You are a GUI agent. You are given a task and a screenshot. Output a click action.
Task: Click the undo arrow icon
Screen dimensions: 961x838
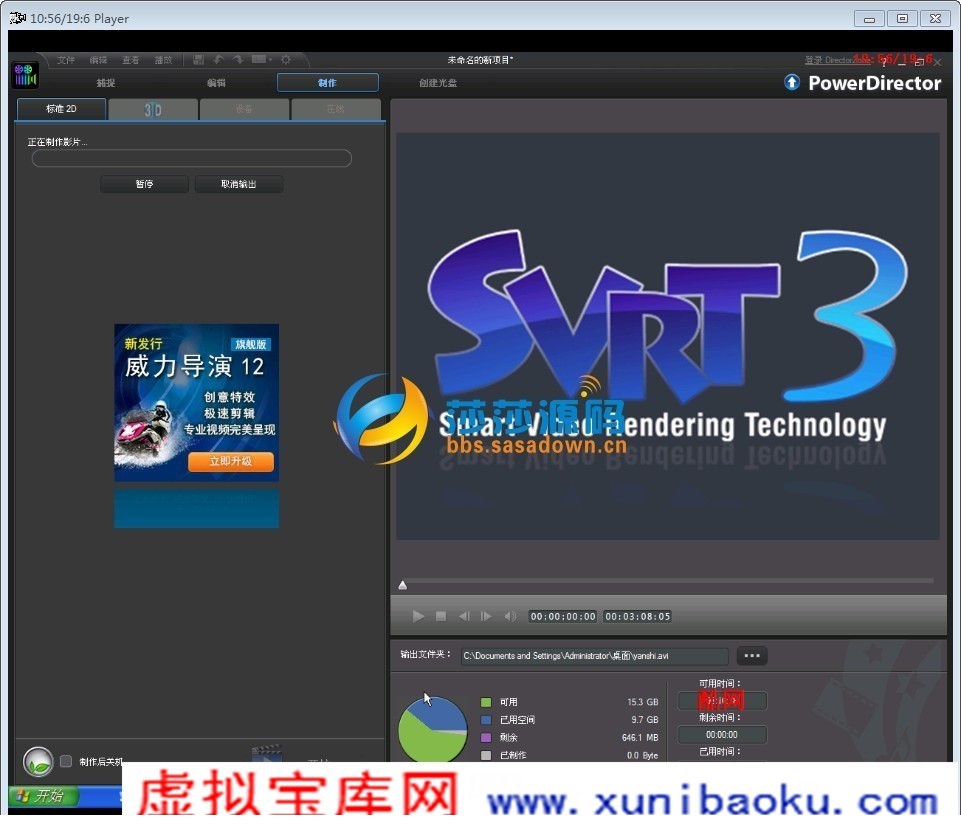point(218,59)
